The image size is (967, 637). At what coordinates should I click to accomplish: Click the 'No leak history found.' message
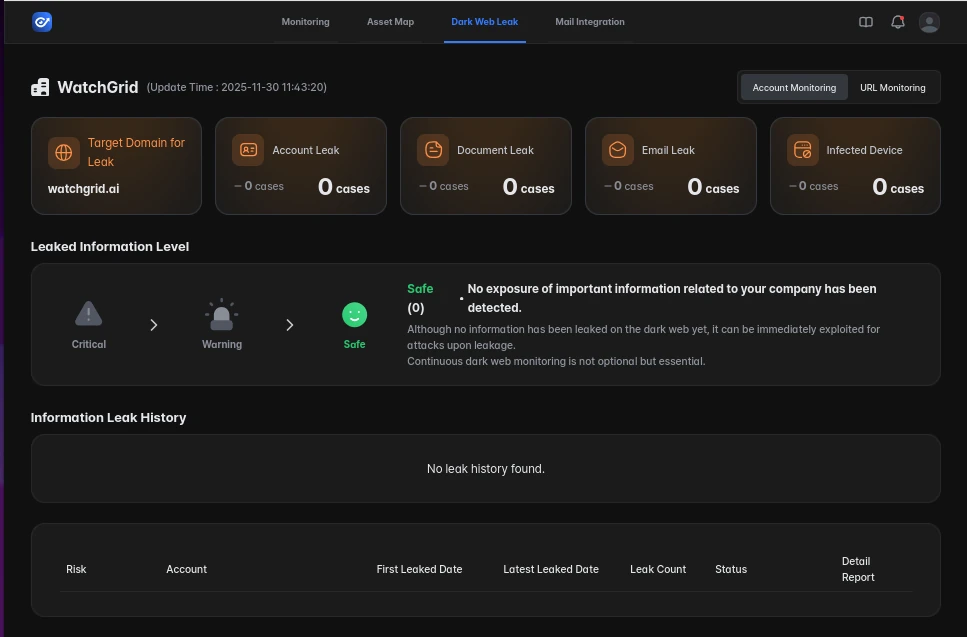coord(486,469)
